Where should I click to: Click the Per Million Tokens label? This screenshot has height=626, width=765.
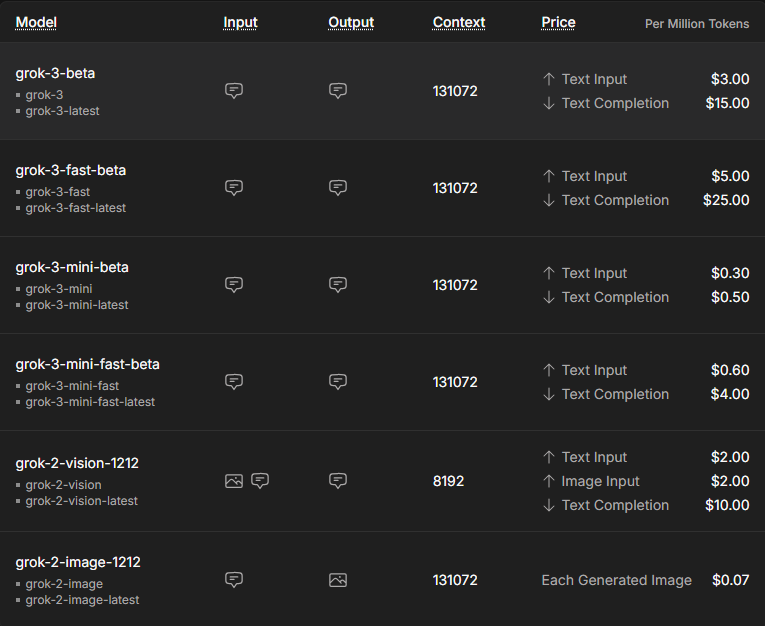[697, 24]
